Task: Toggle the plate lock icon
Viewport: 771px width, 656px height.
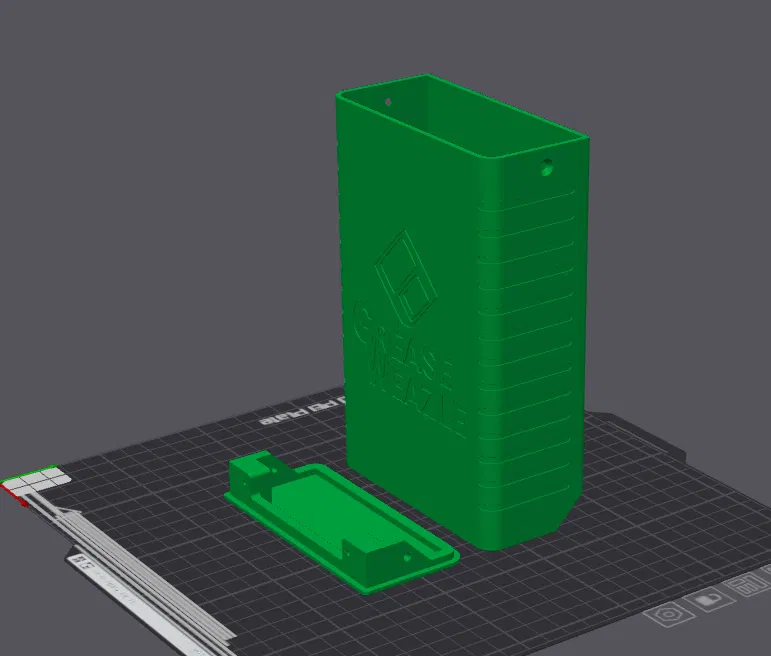Action: (710, 601)
